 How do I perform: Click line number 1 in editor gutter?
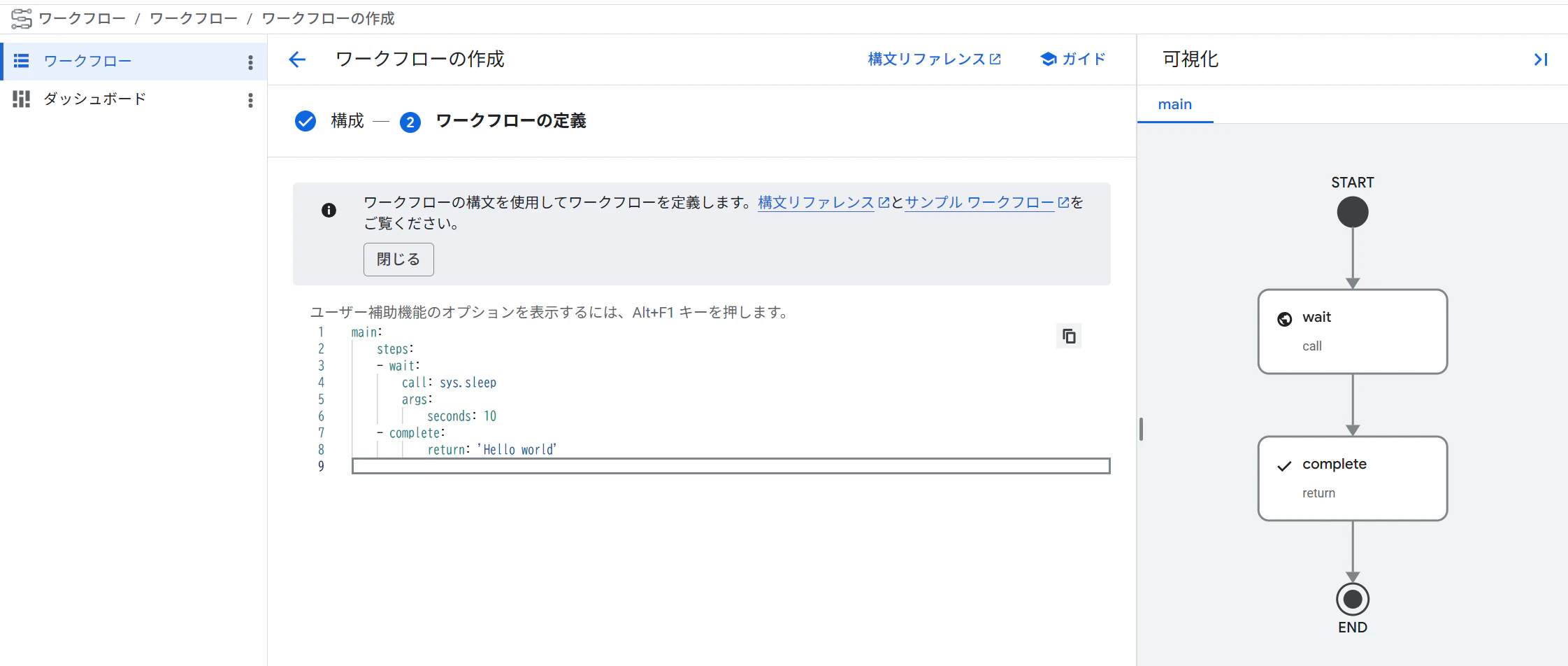321,332
